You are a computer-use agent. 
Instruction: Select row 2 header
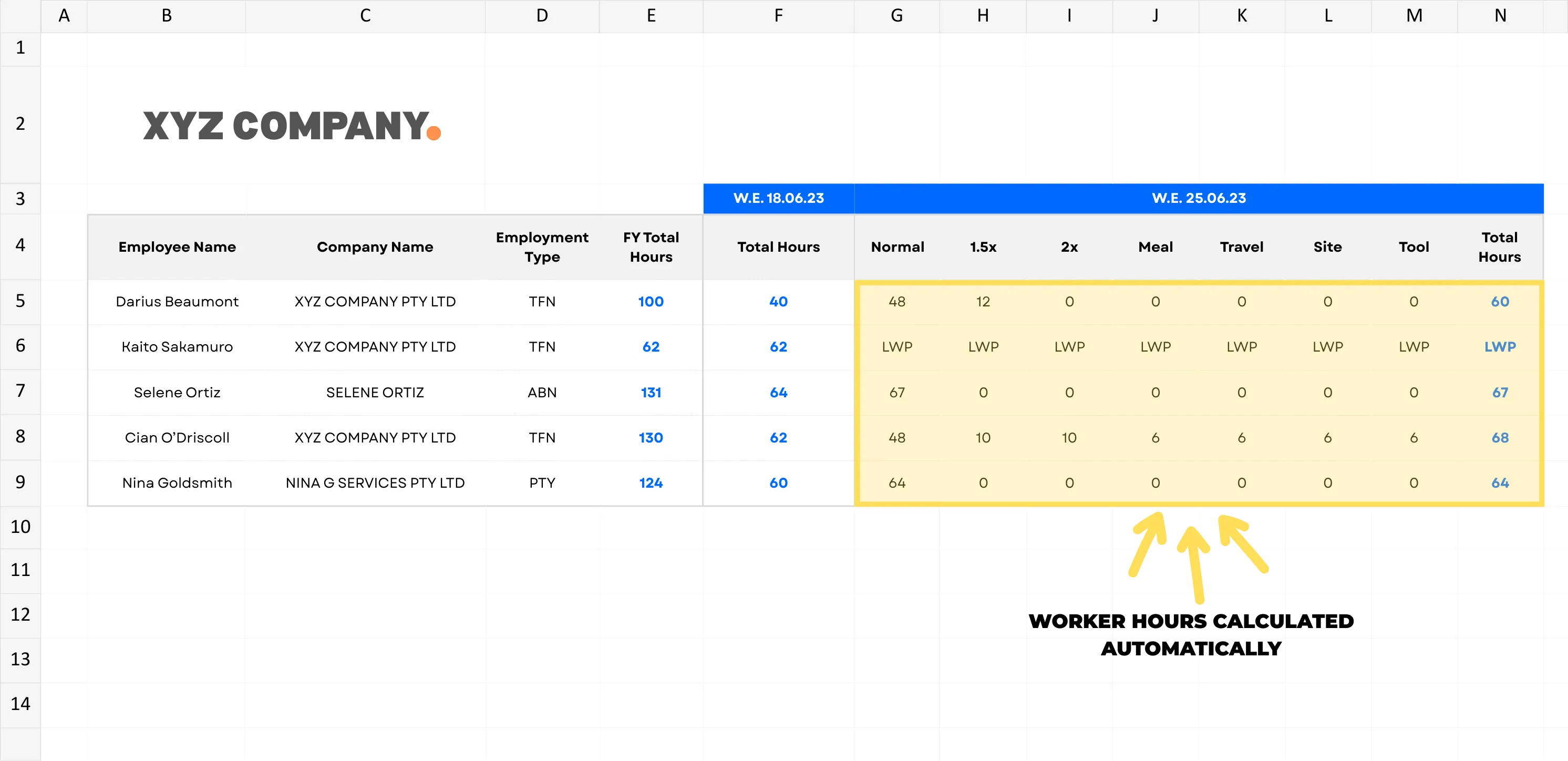click(20, 124)
